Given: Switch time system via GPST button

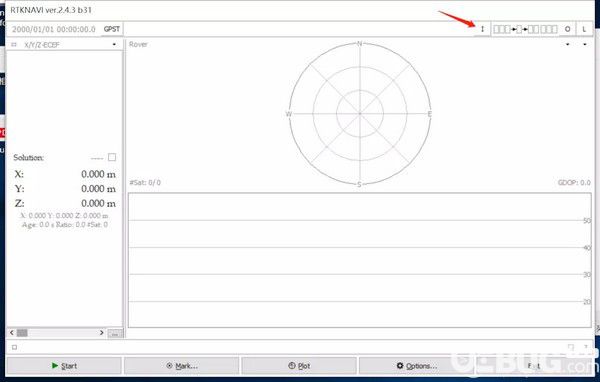Looking at the screenshot, I should [112, 29].
